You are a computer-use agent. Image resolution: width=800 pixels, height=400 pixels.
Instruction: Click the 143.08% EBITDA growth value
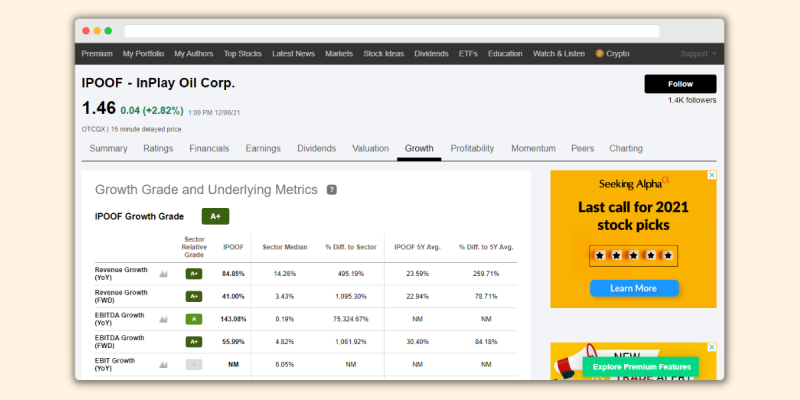(x=233, y=319)
